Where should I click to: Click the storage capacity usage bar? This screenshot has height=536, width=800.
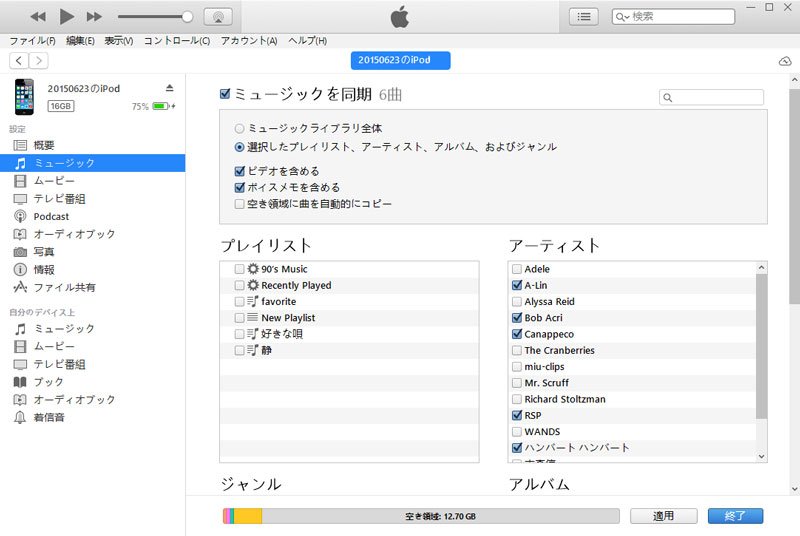421,516
